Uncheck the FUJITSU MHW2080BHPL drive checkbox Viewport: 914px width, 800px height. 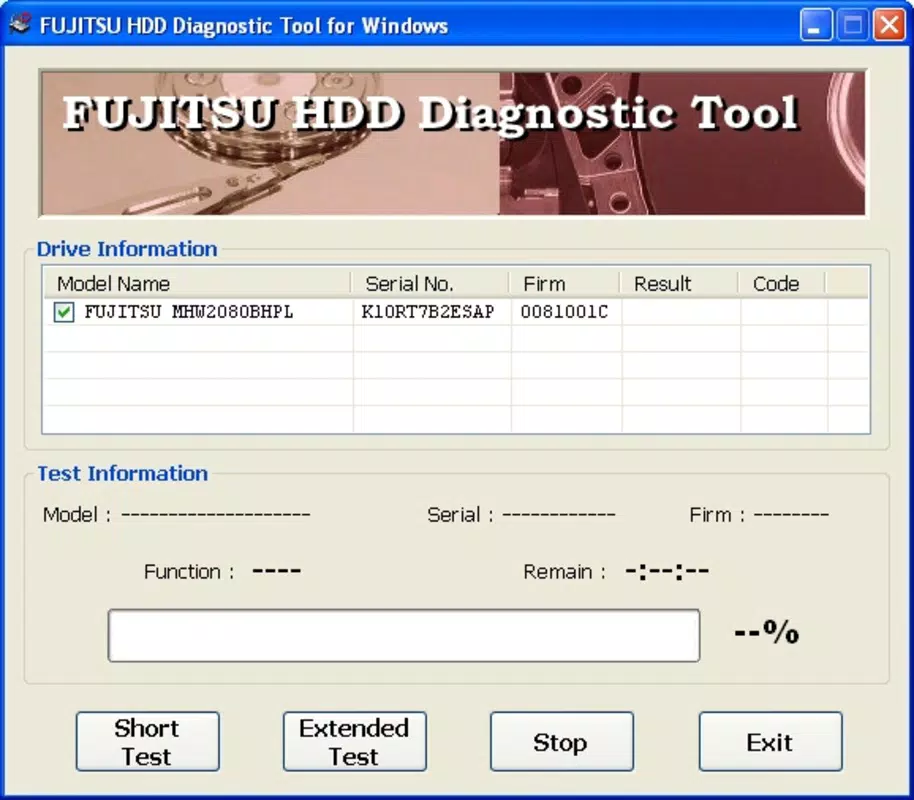pos(64,312)
